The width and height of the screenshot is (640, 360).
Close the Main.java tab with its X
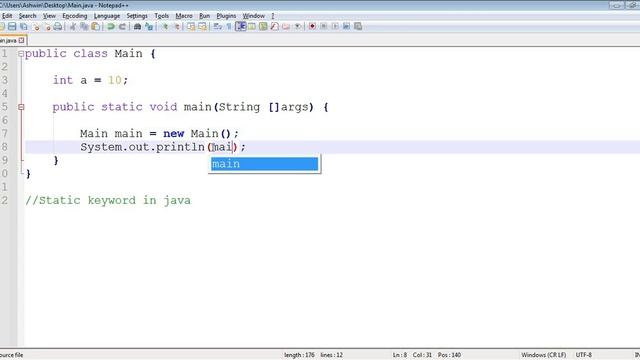21,40
